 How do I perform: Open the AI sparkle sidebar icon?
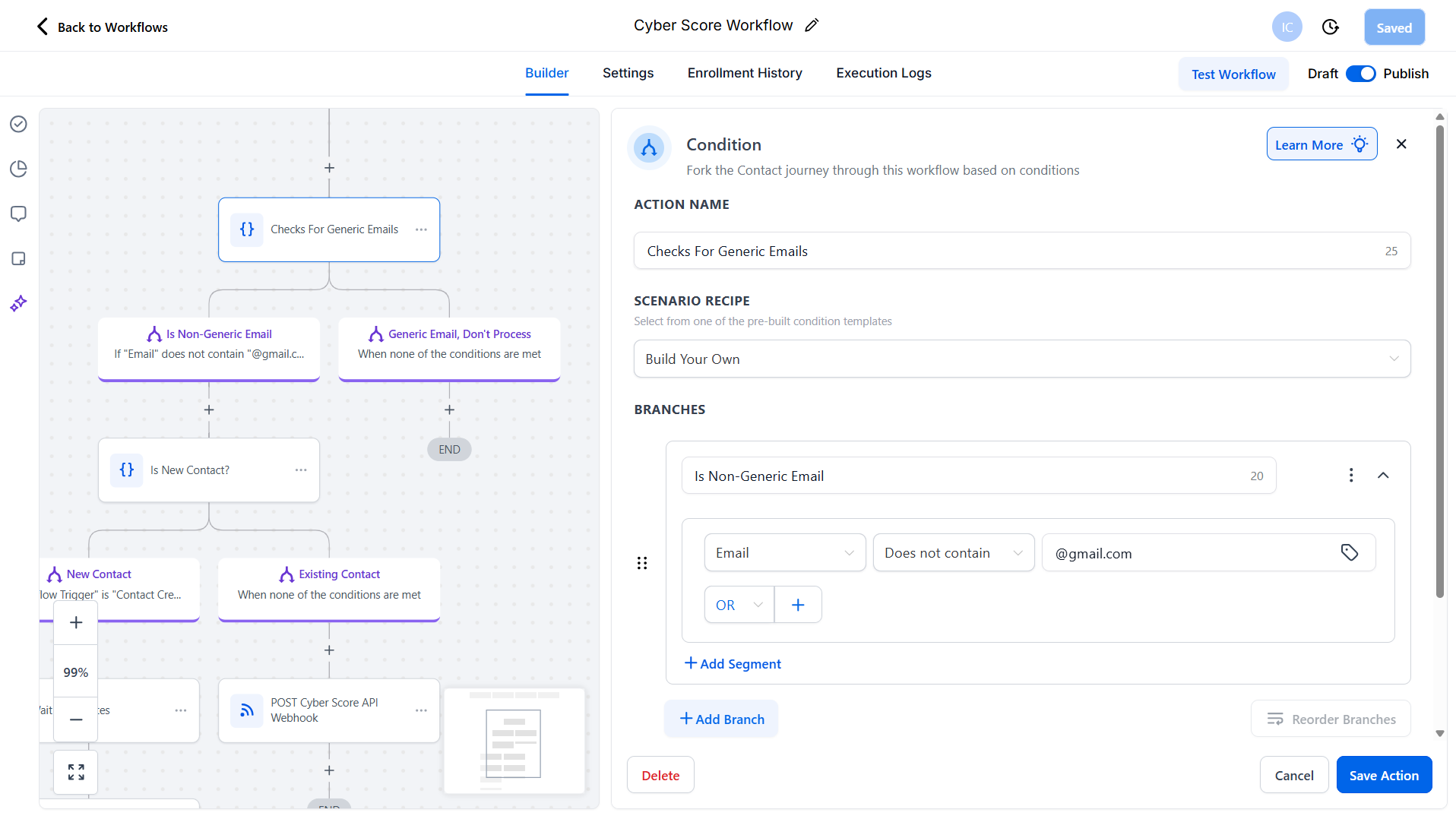pyautogui.click(x=19, y=304)
